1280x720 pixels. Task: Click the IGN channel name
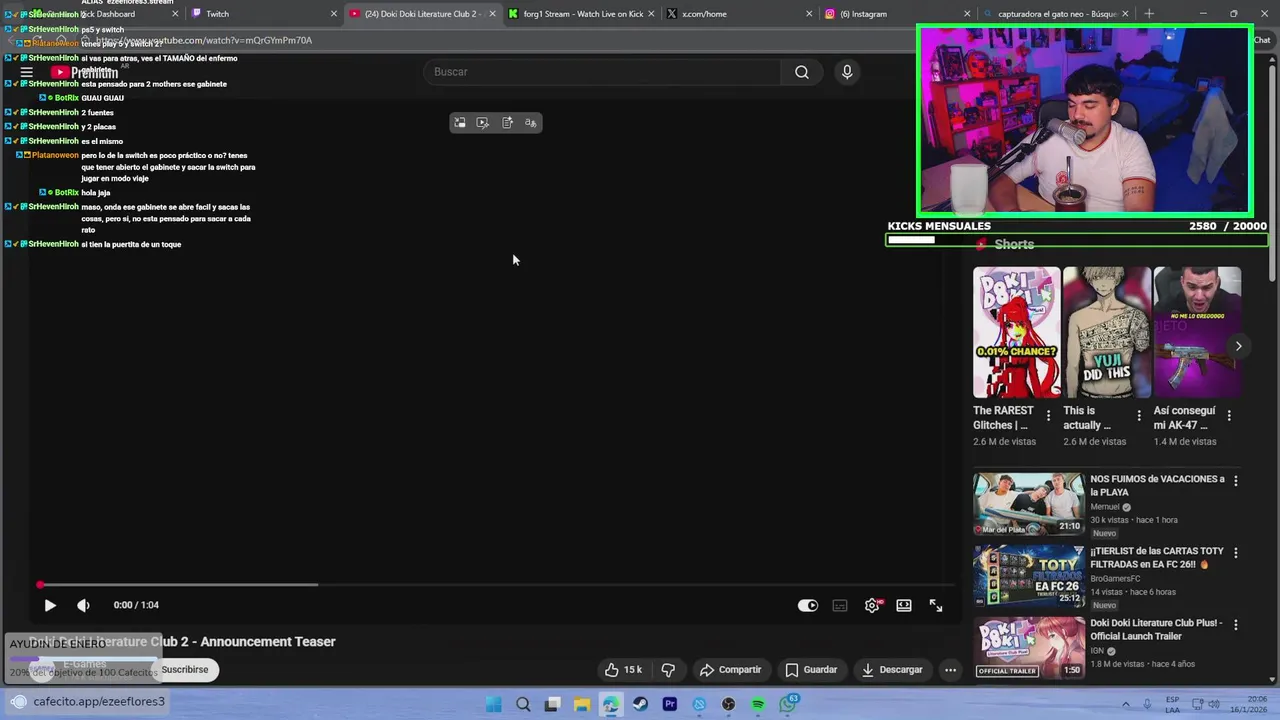tap(1096, 651)
